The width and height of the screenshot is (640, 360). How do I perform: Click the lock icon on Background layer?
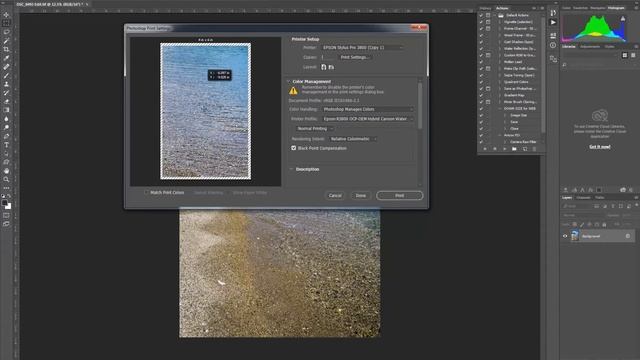click(x=628, y=236)
